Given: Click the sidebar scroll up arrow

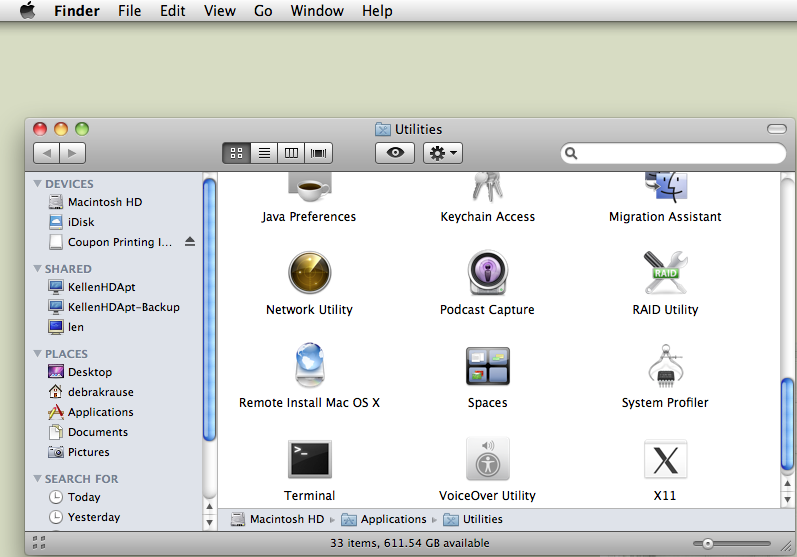Looking at the screenshot, I should point(209,507).
